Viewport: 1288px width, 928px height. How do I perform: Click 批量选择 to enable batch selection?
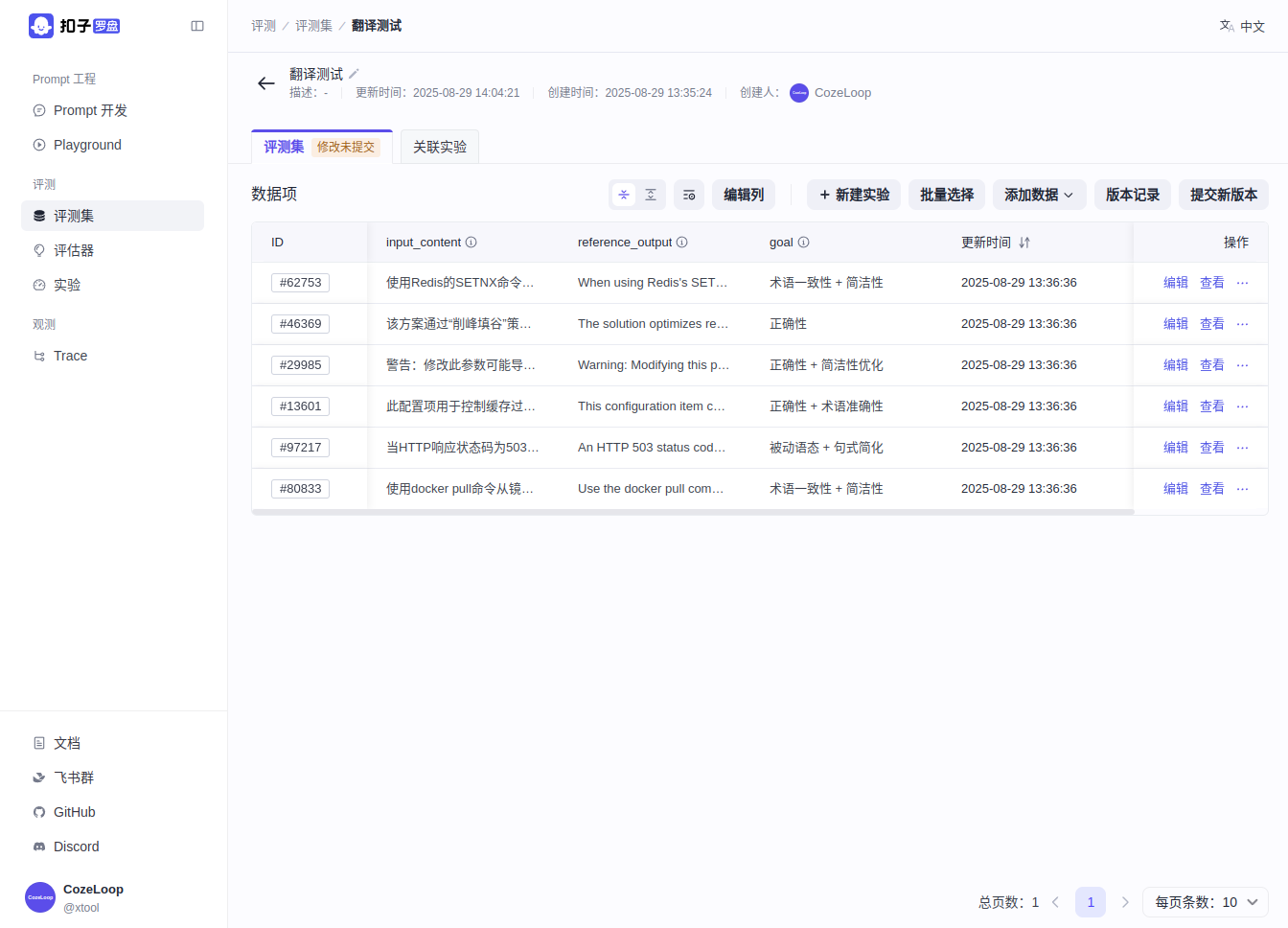946,195
